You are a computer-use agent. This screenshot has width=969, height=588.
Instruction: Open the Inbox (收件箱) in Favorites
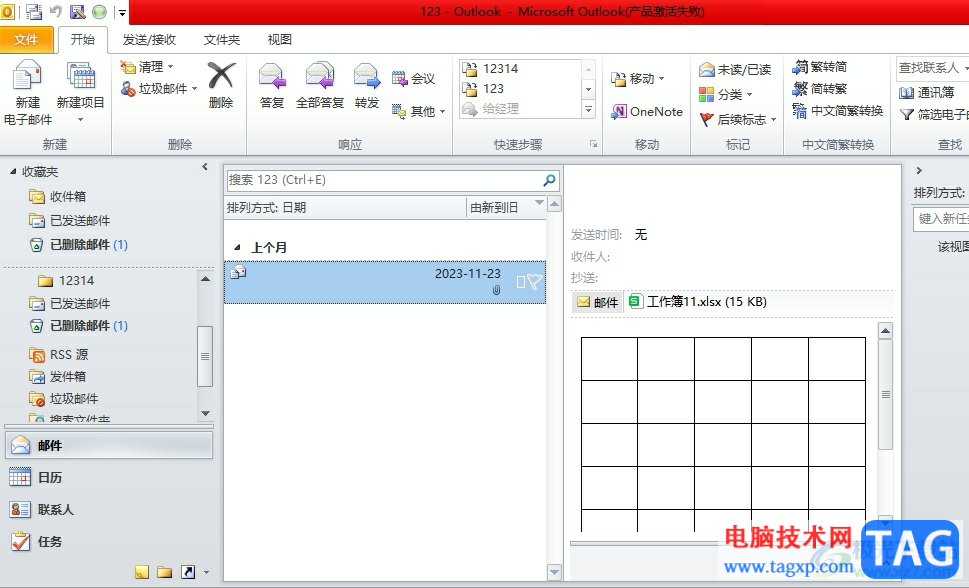coord(57,197)
